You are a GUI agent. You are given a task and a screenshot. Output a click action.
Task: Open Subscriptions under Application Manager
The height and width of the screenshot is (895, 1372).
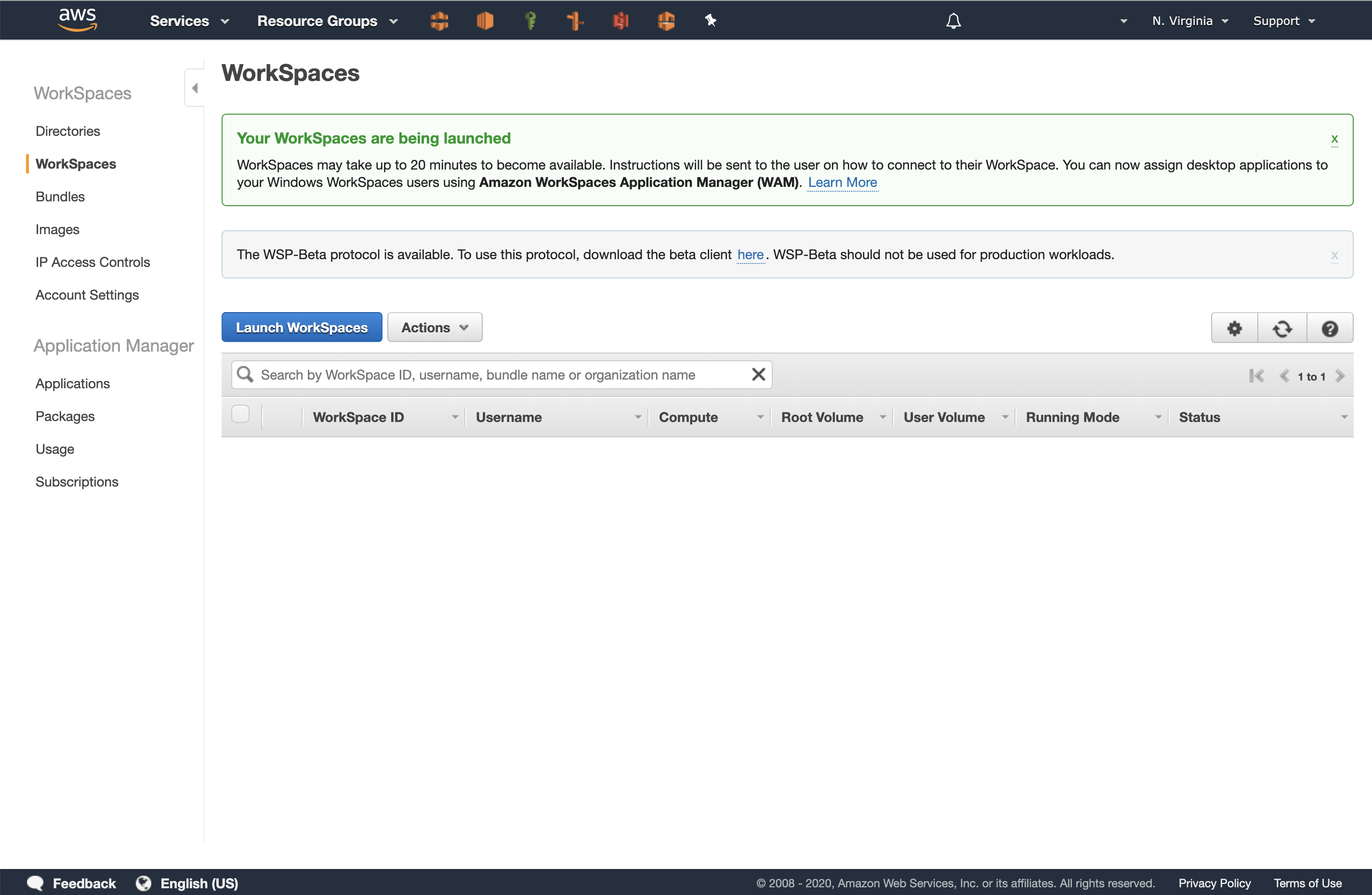(77, 482)
